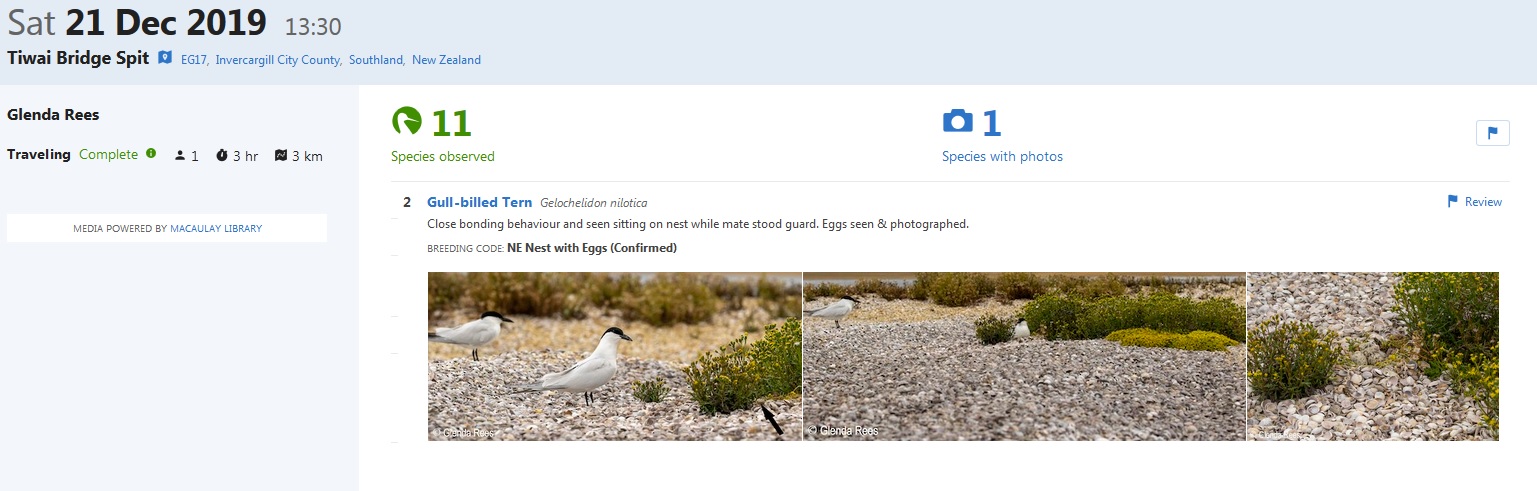The height and width of the screenshot is (491, 1537).
Task: Click the Species with photos label
Action: pyautogui.click(x=1002, y=157)
